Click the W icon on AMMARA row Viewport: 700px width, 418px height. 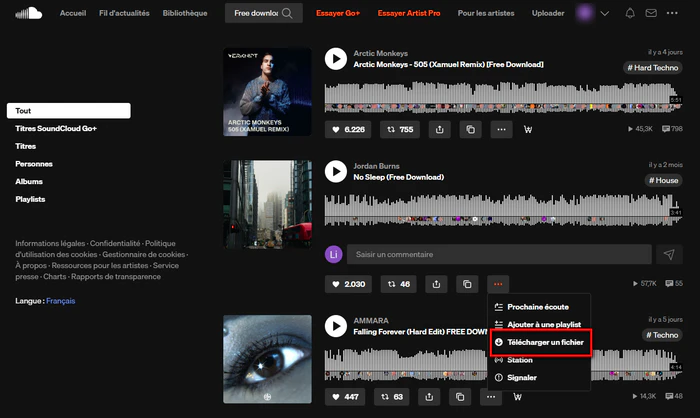(x=517, y=397)
